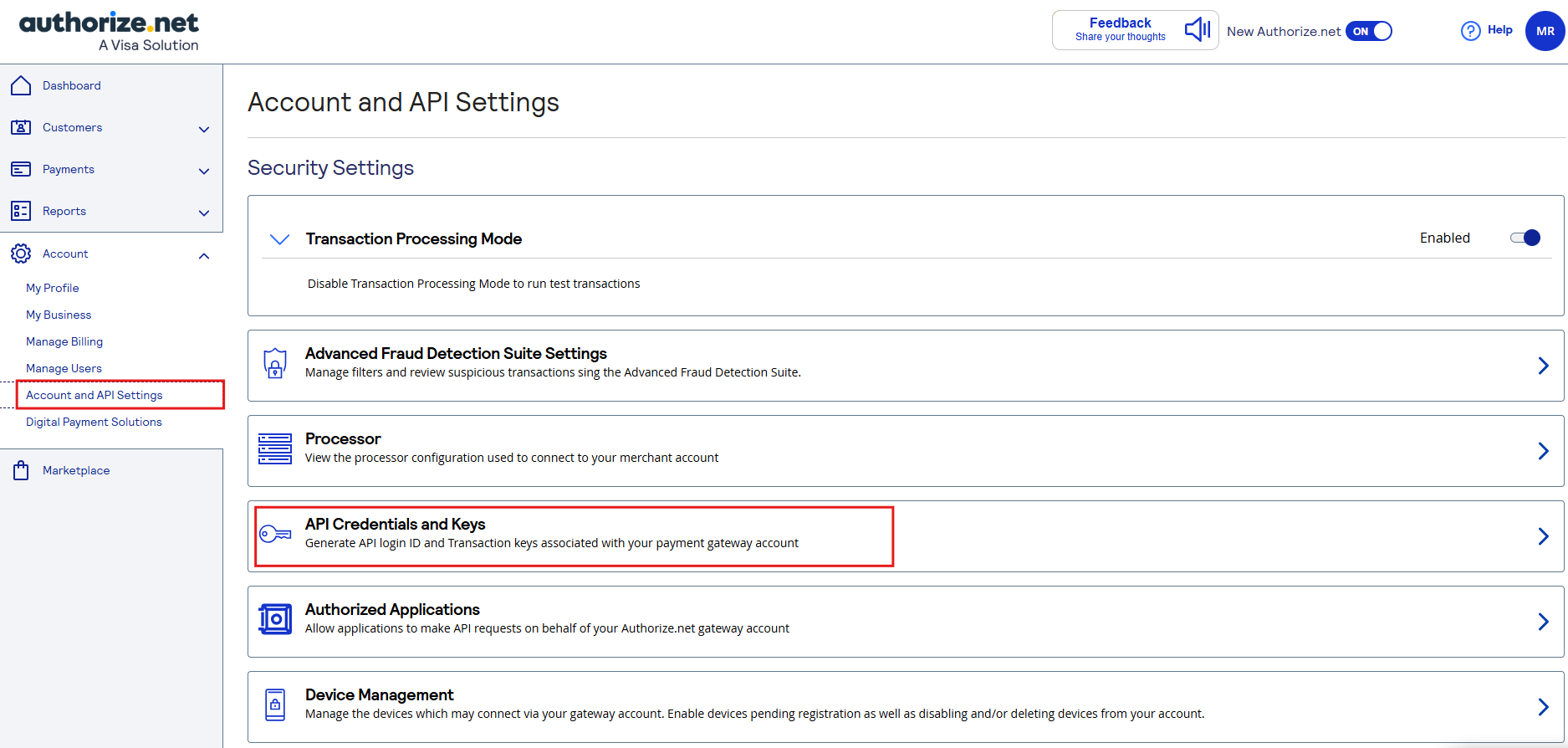The width and height of the screenshot is (1568, 748).
Task: Open the MR user avatar menu
Action: [x=1545, y=31]
